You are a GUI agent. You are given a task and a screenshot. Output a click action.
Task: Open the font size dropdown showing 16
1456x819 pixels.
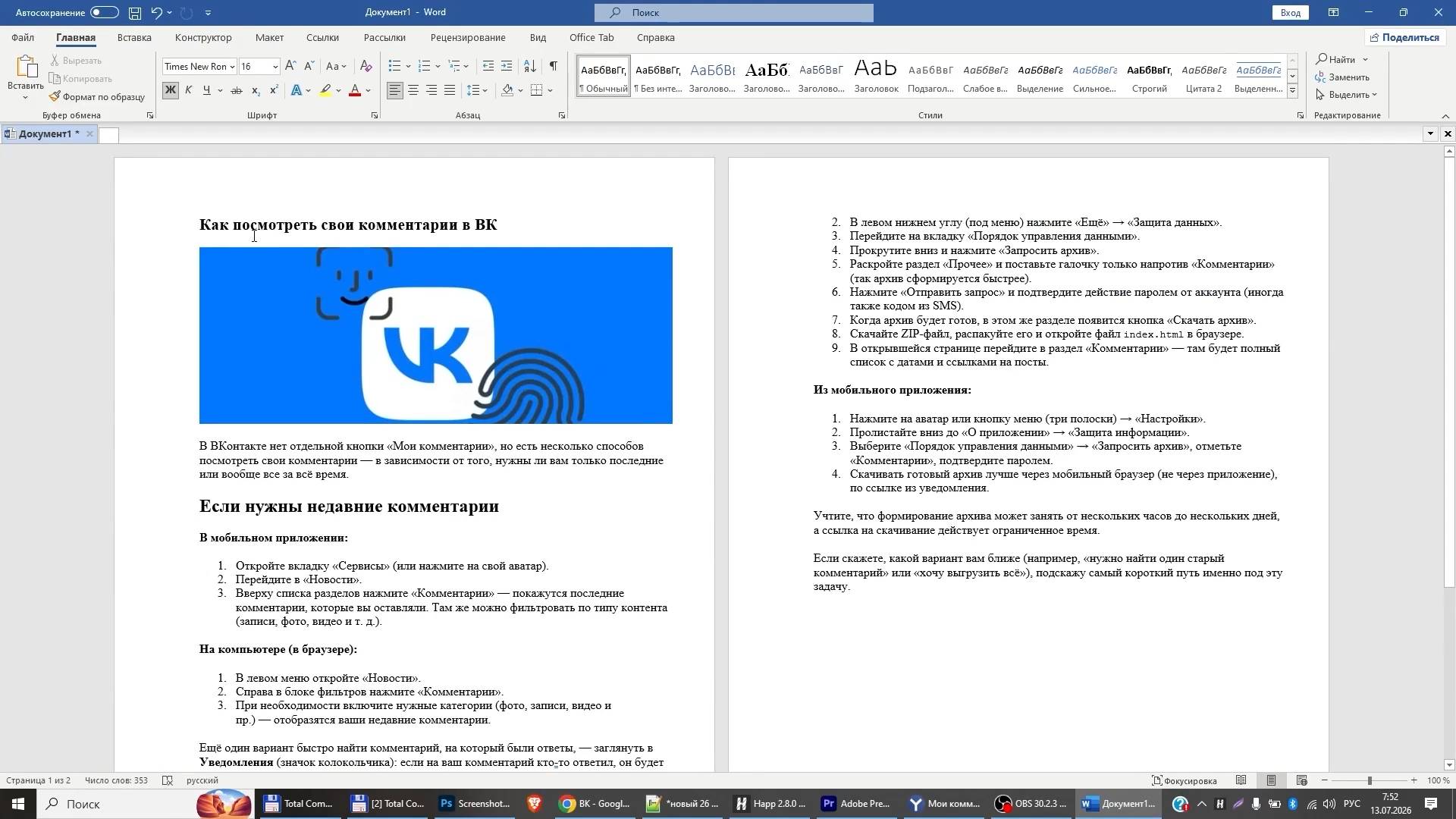point(275,67)
